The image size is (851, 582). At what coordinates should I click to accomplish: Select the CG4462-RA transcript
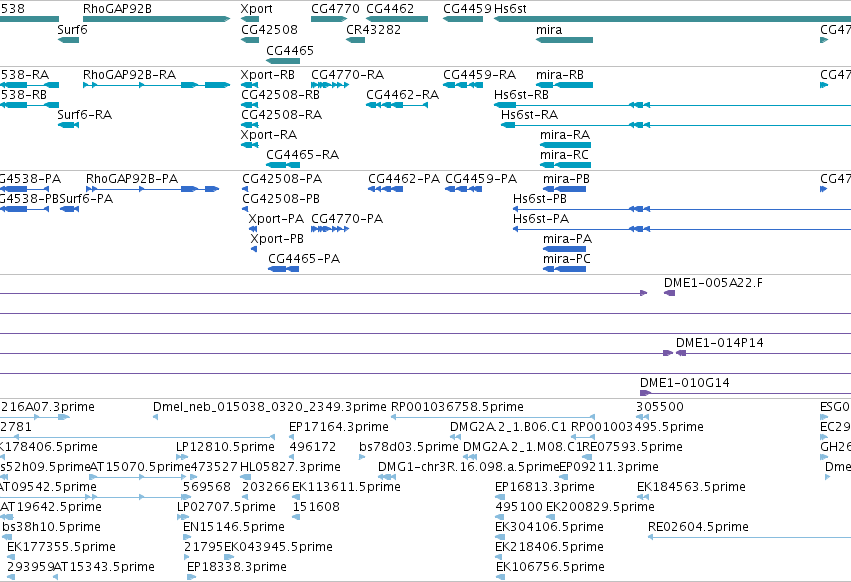pos(397,105)
